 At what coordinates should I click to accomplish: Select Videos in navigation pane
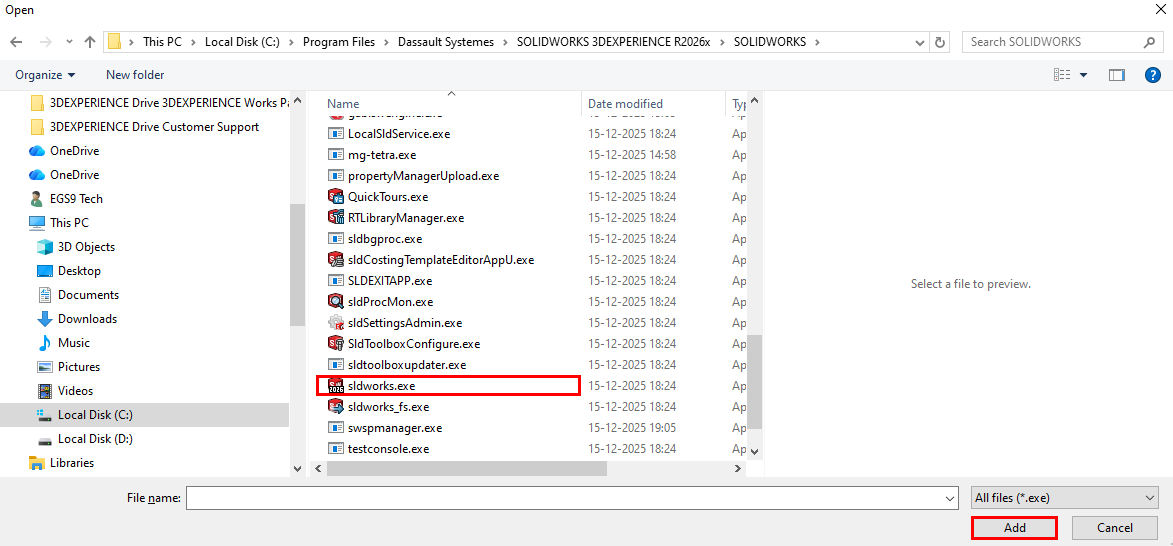(x=75, y=390)
